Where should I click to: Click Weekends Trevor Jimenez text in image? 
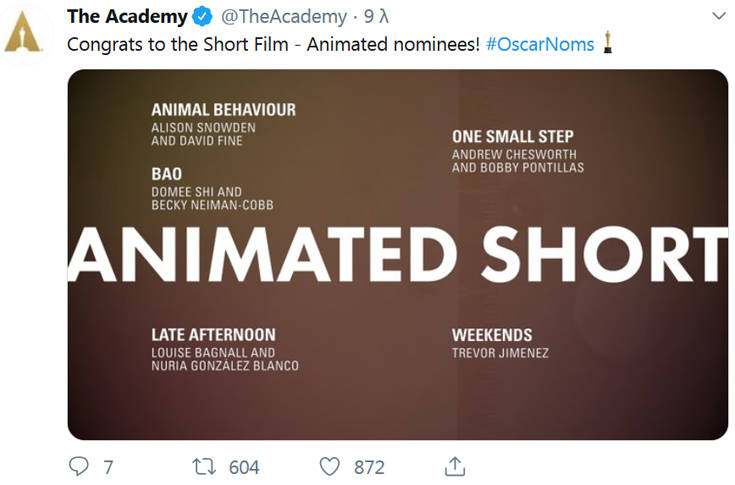coord(500,343)
